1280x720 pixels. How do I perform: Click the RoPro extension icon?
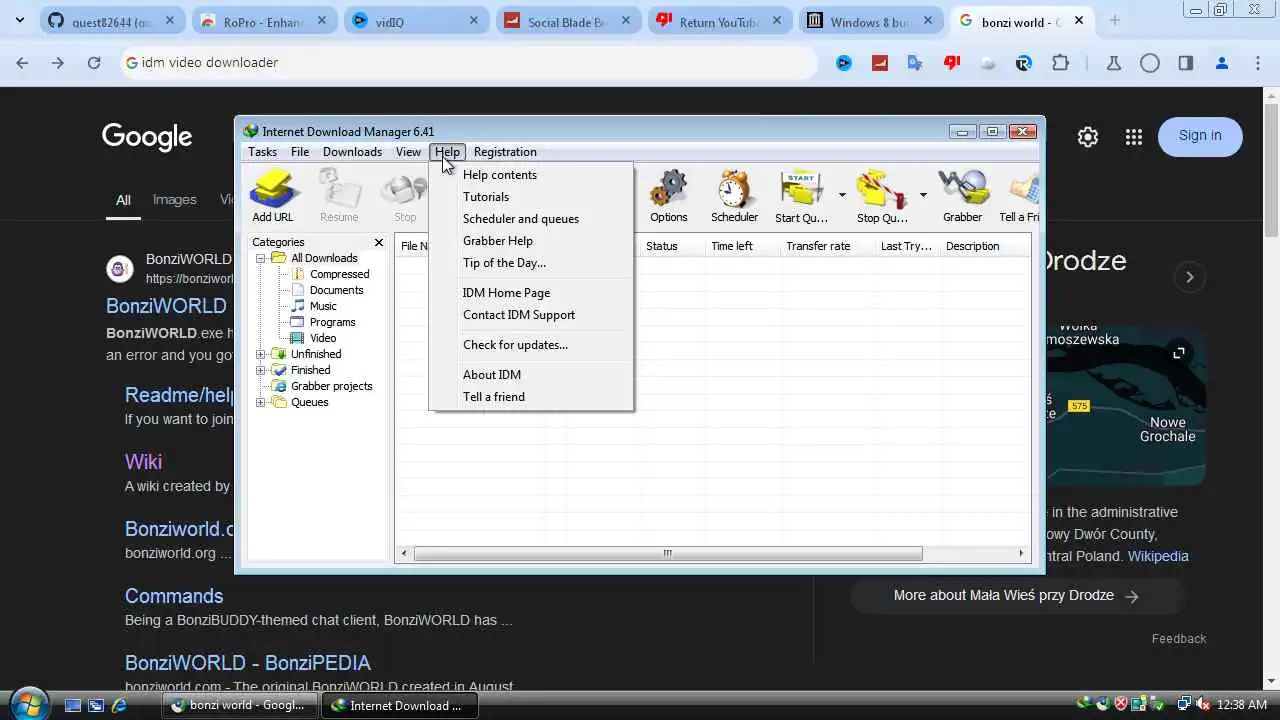point(1023,63)
